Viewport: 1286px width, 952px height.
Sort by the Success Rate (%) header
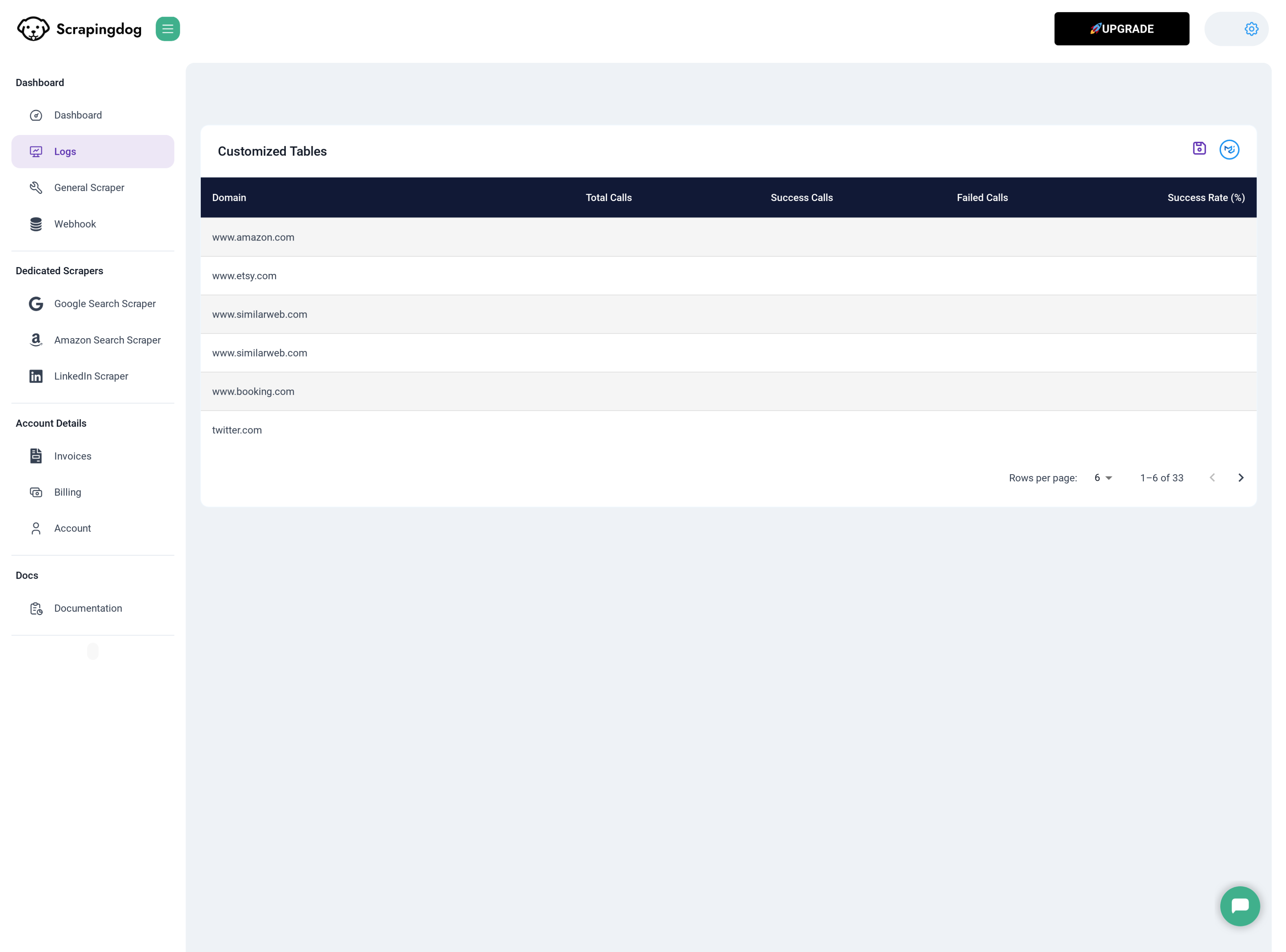pos(1206,198)
